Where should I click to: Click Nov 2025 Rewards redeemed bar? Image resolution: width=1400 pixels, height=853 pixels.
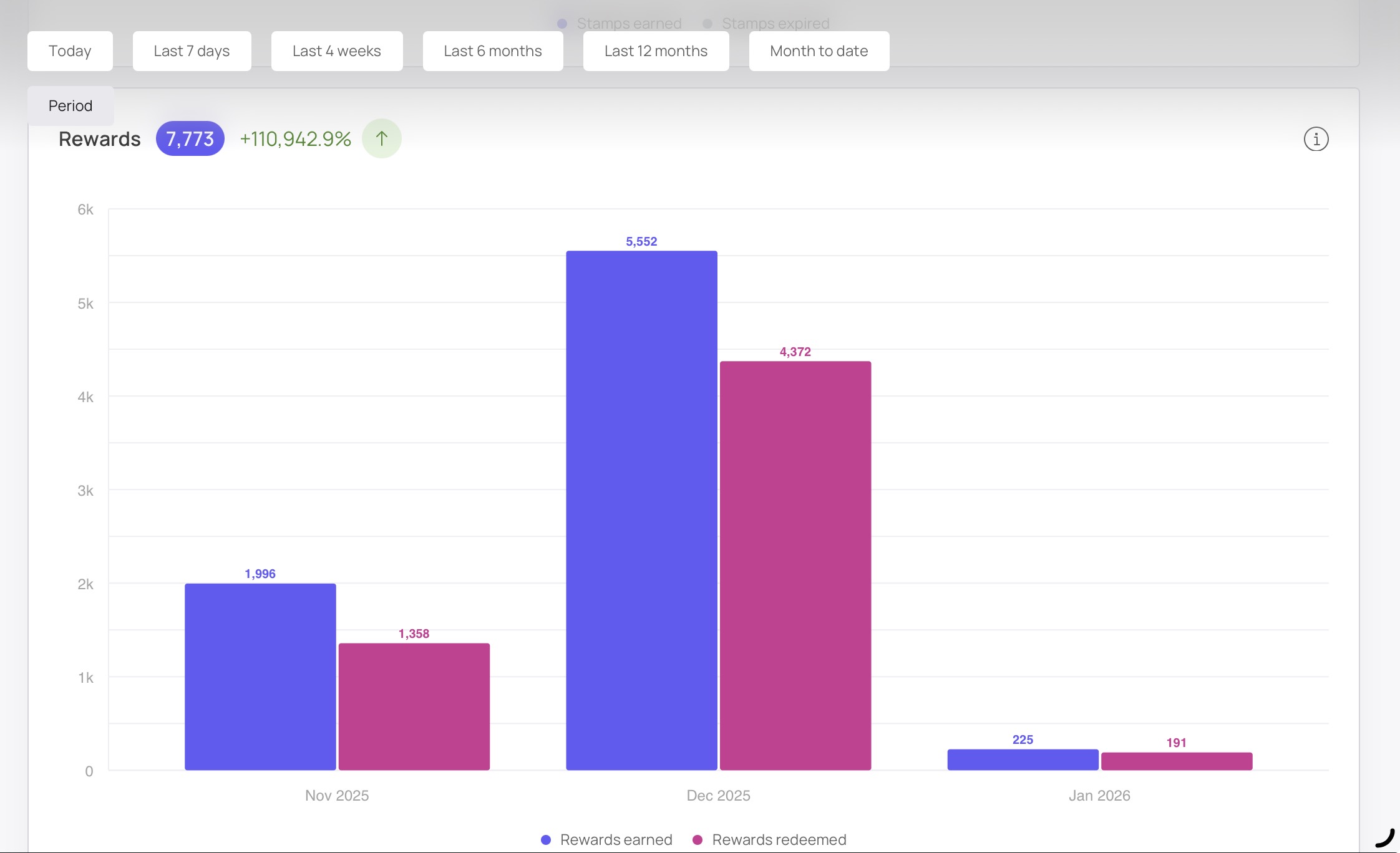tap(414, 706)
